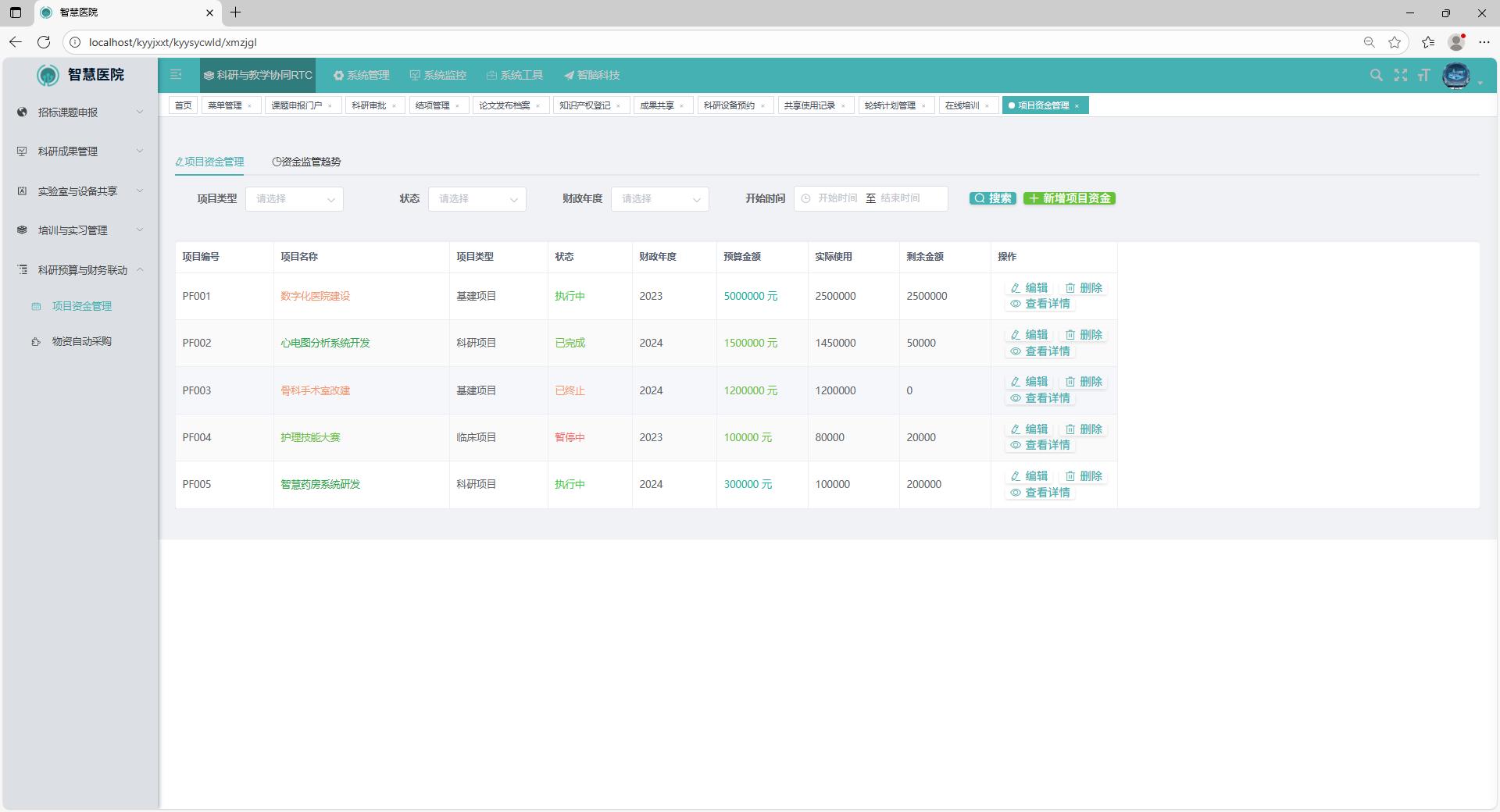The width and height of the screenshot is (1500, 812).
Task: View details of PF001 project
Action: [1040, 304]
